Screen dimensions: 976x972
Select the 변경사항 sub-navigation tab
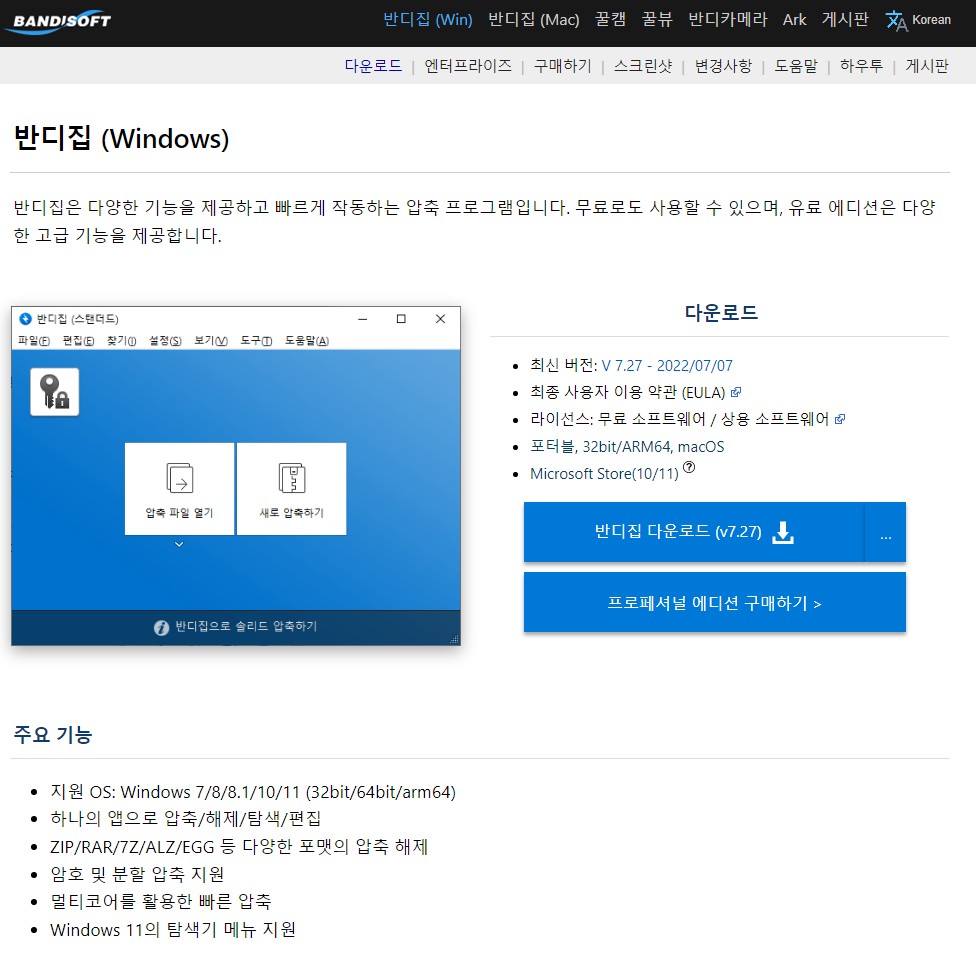[x=723, y=66]
